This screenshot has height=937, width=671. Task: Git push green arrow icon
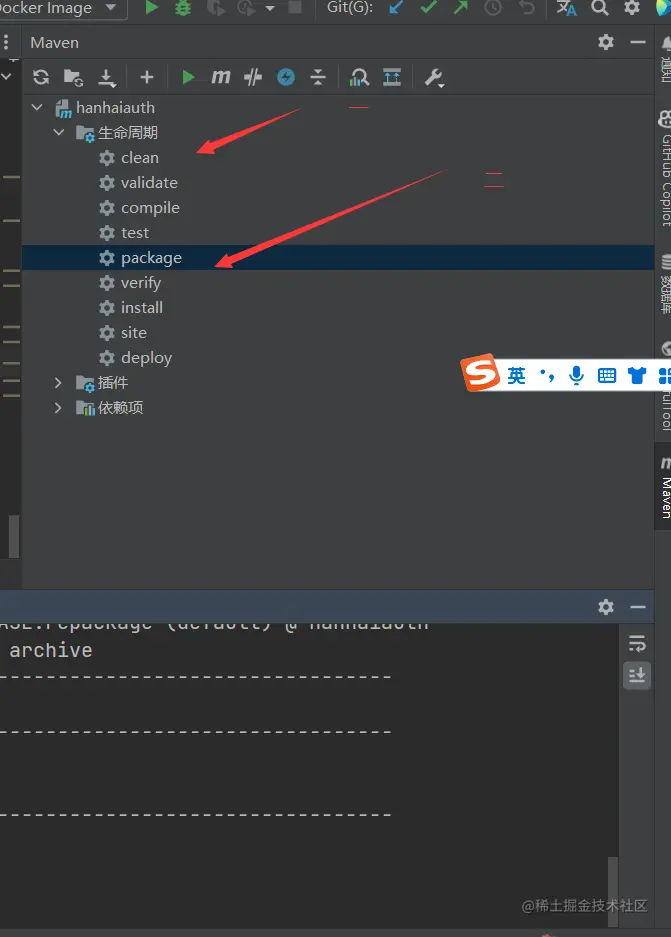(x=460, y=8)
